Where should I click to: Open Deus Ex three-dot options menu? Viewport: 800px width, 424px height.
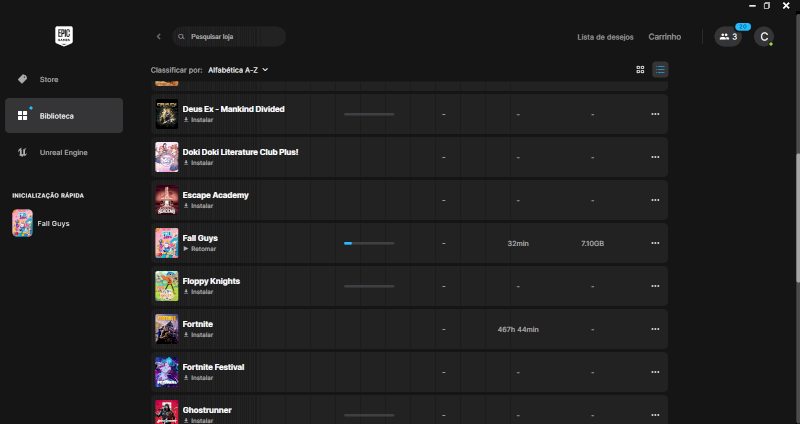pyautogui.click(x=655, y=114)
